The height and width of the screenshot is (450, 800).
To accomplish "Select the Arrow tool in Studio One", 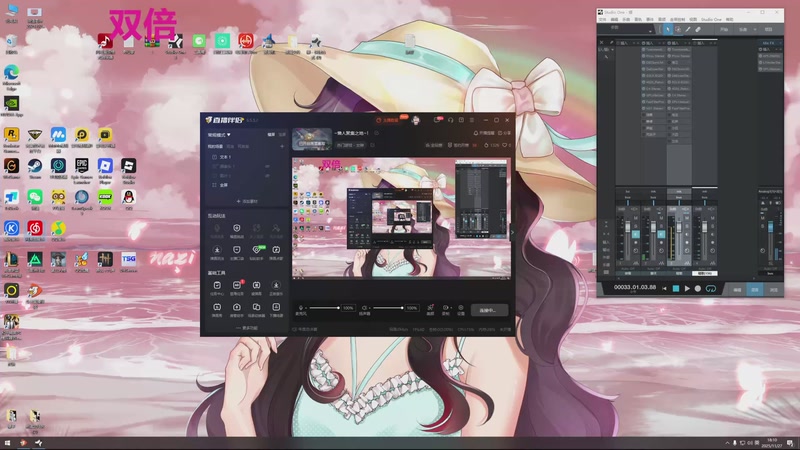I will coord(667,30).
